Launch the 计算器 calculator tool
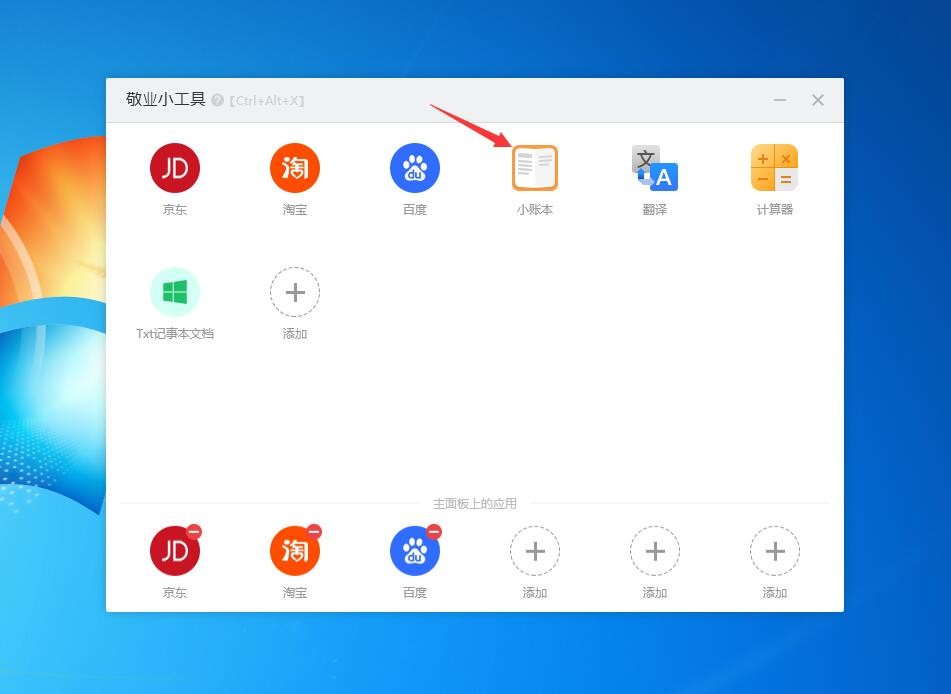The width and height of the screenshot is (951, 694). [775, 168]
